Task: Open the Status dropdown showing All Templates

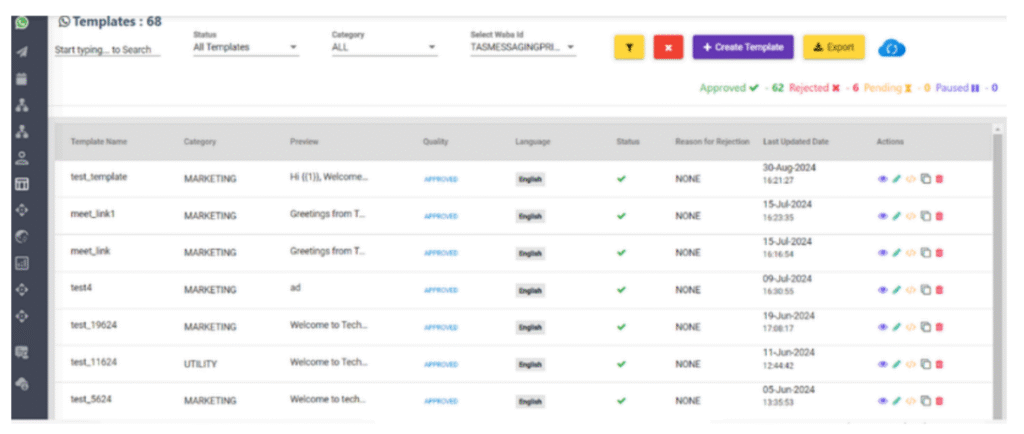Action: 245,47
